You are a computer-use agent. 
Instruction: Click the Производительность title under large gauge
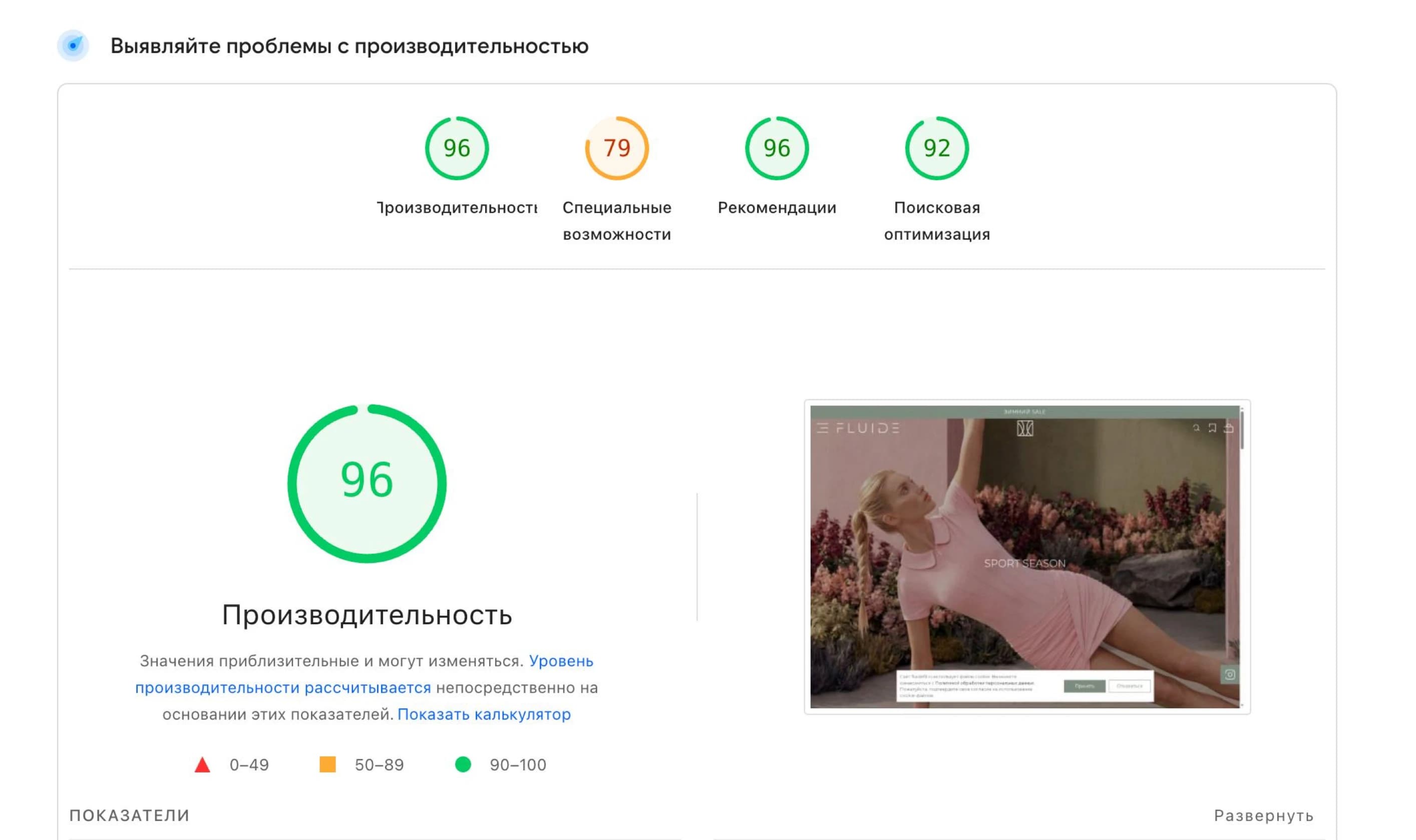[x=367, y=615]
